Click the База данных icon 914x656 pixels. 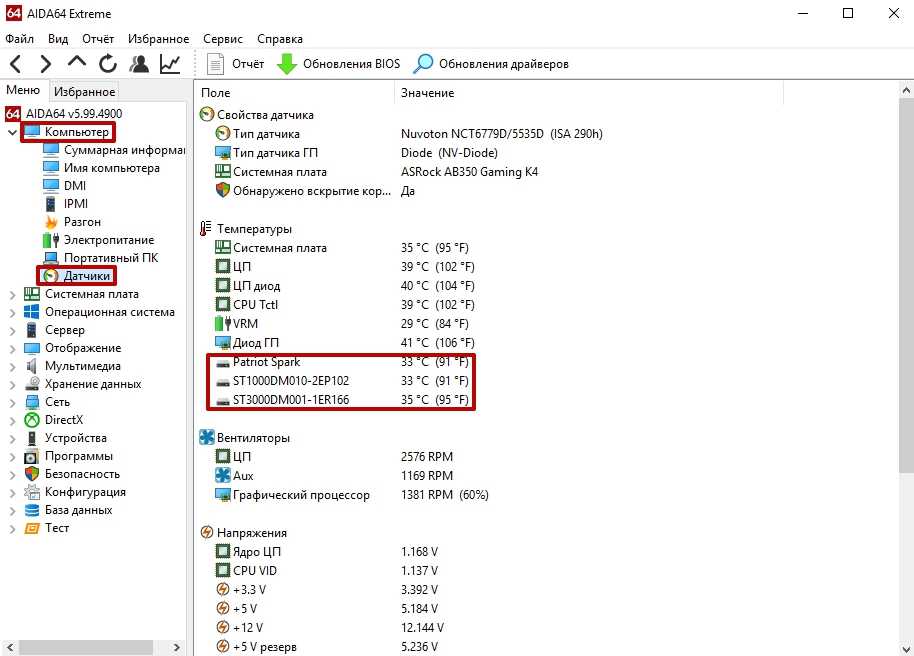[32, 510]
